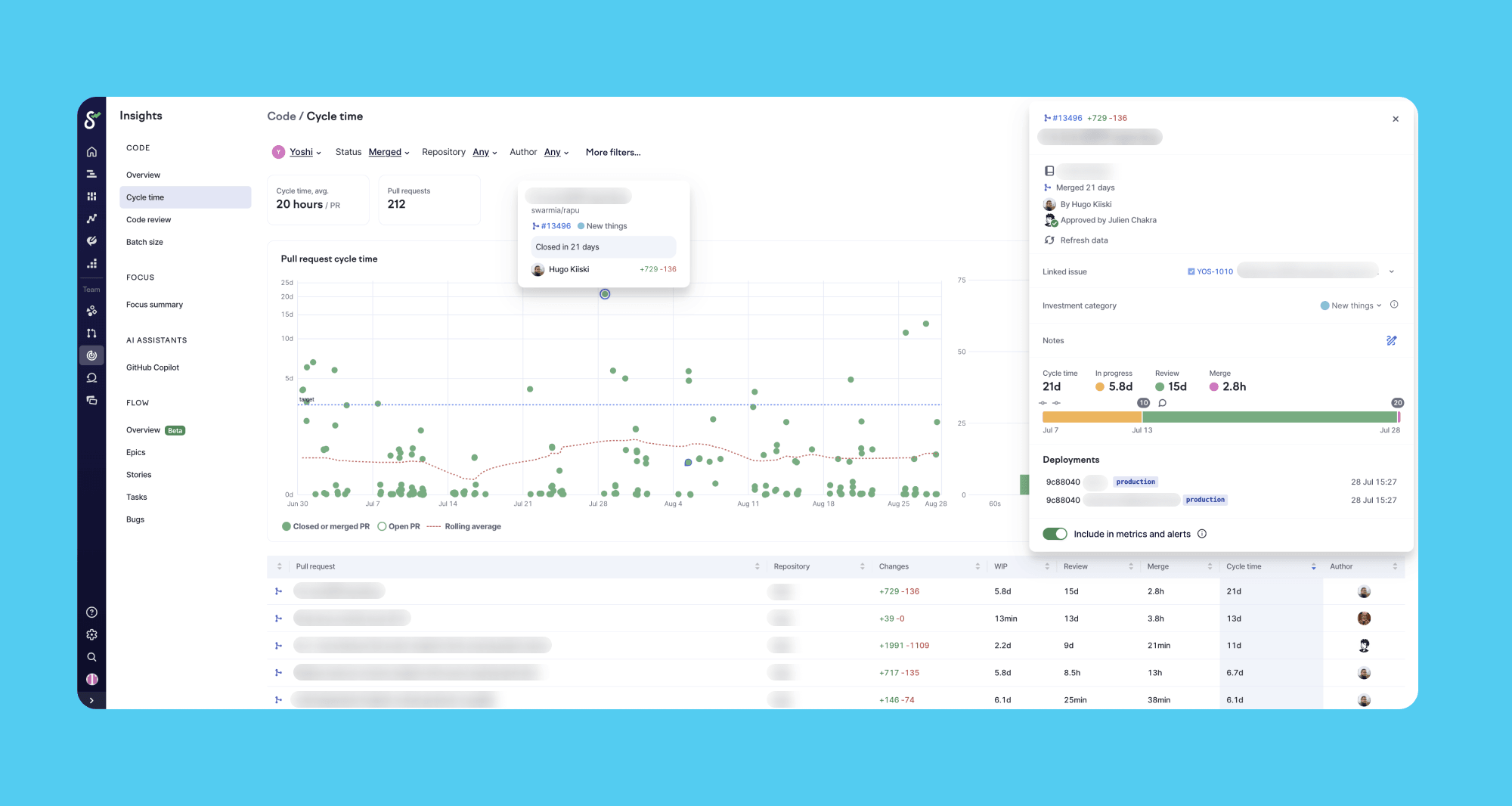Expand the sidebar with the bottom arrow
This screenshot has height=806, width=1512.
click(91, 701)
